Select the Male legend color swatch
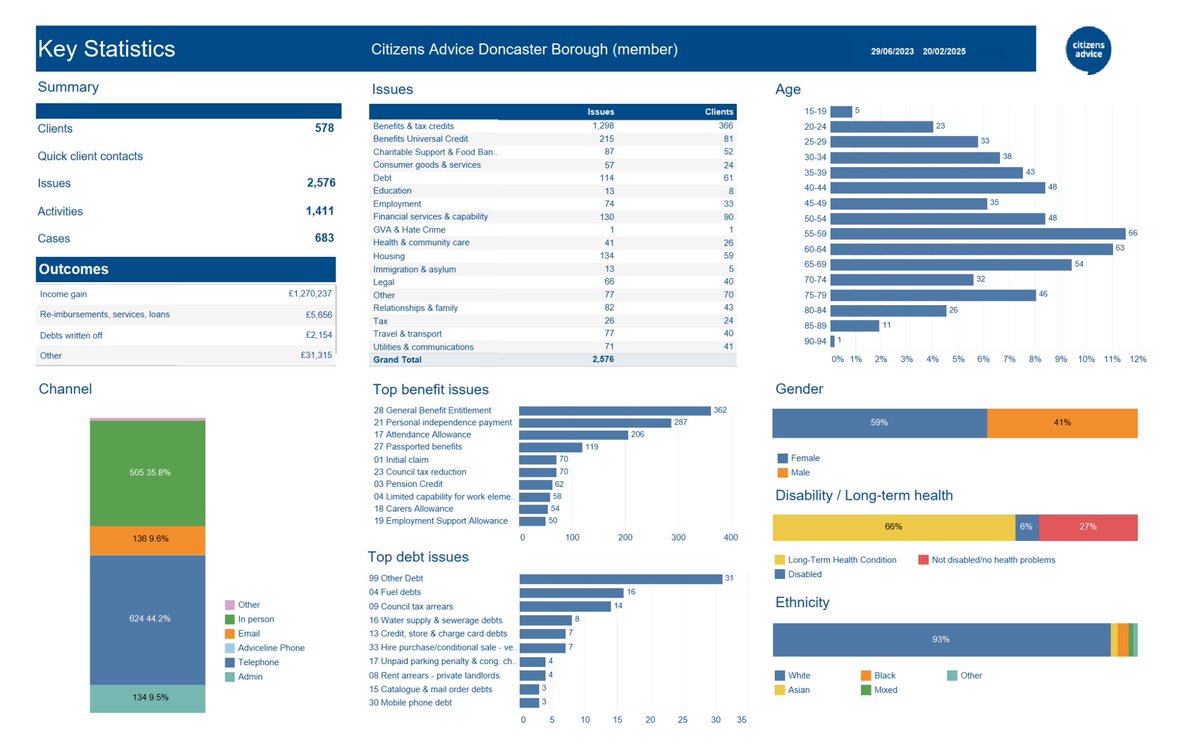The height and width of the screenshot is (755, 1200). (782, 472)
